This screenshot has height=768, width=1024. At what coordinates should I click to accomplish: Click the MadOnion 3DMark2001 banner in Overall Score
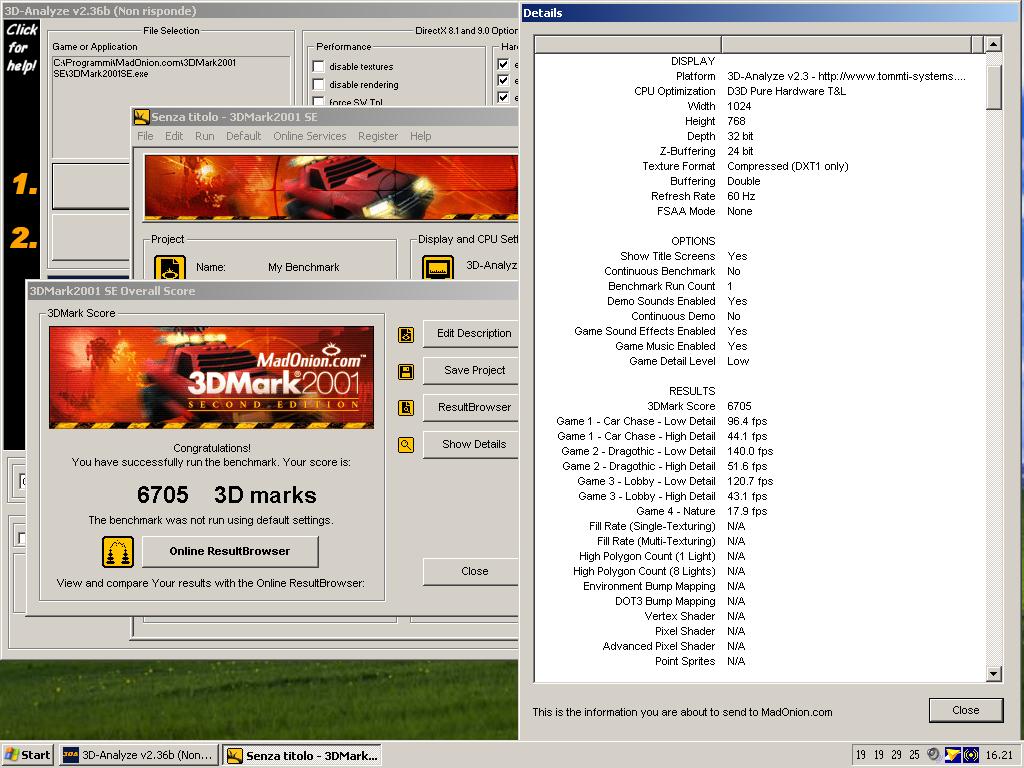tap(212, 377)
